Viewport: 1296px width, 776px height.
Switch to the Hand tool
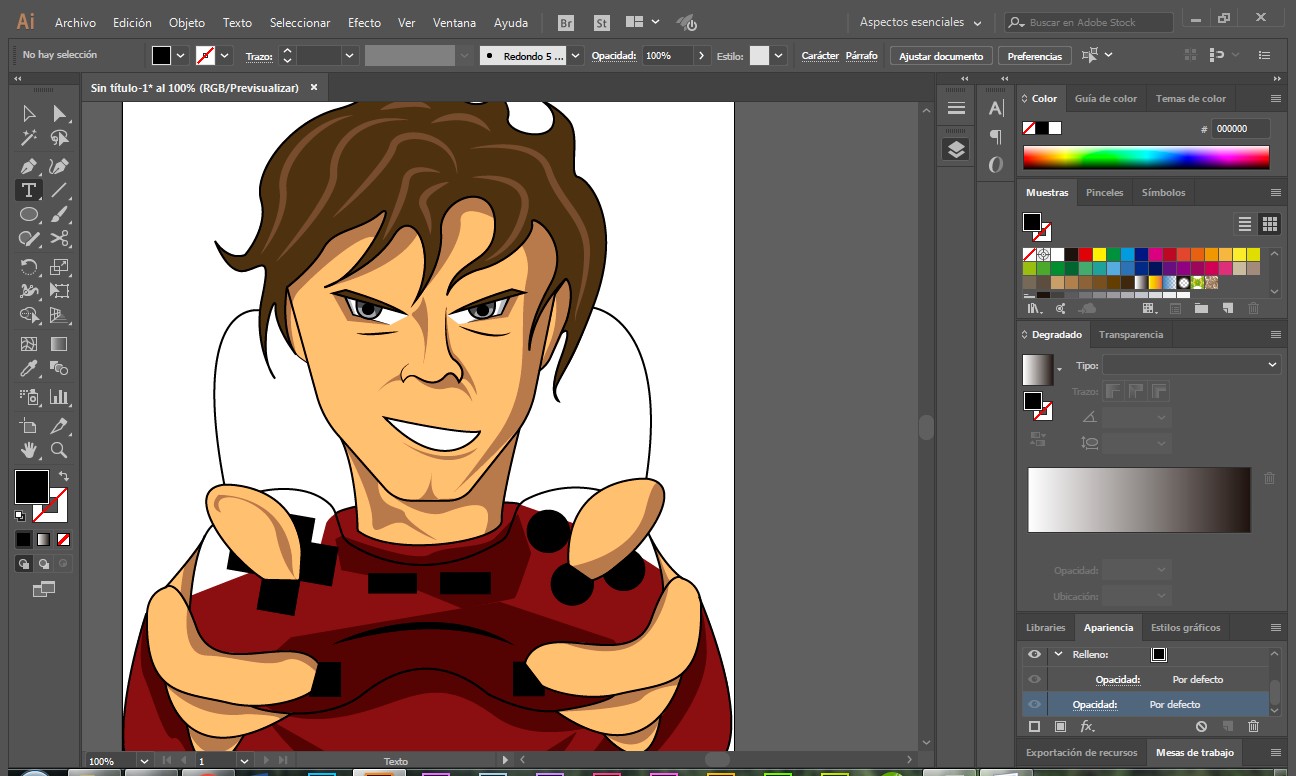tap(29, 450)
